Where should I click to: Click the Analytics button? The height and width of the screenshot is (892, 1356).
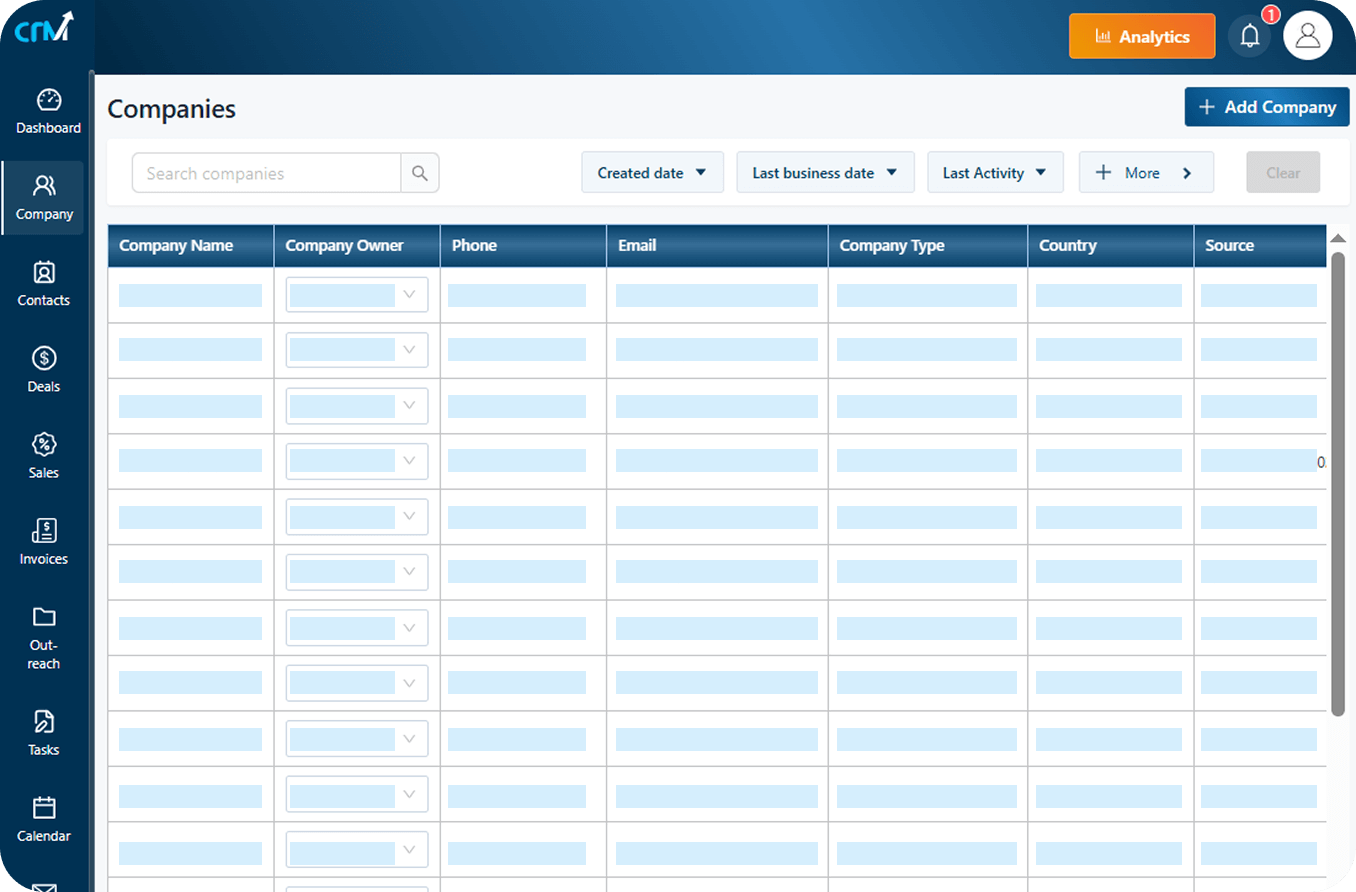pyautogui.click(x=1142, y=36)
